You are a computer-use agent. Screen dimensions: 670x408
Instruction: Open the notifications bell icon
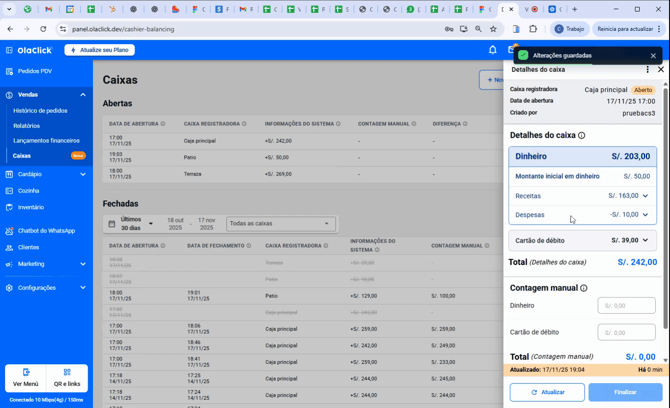point(493,50)
